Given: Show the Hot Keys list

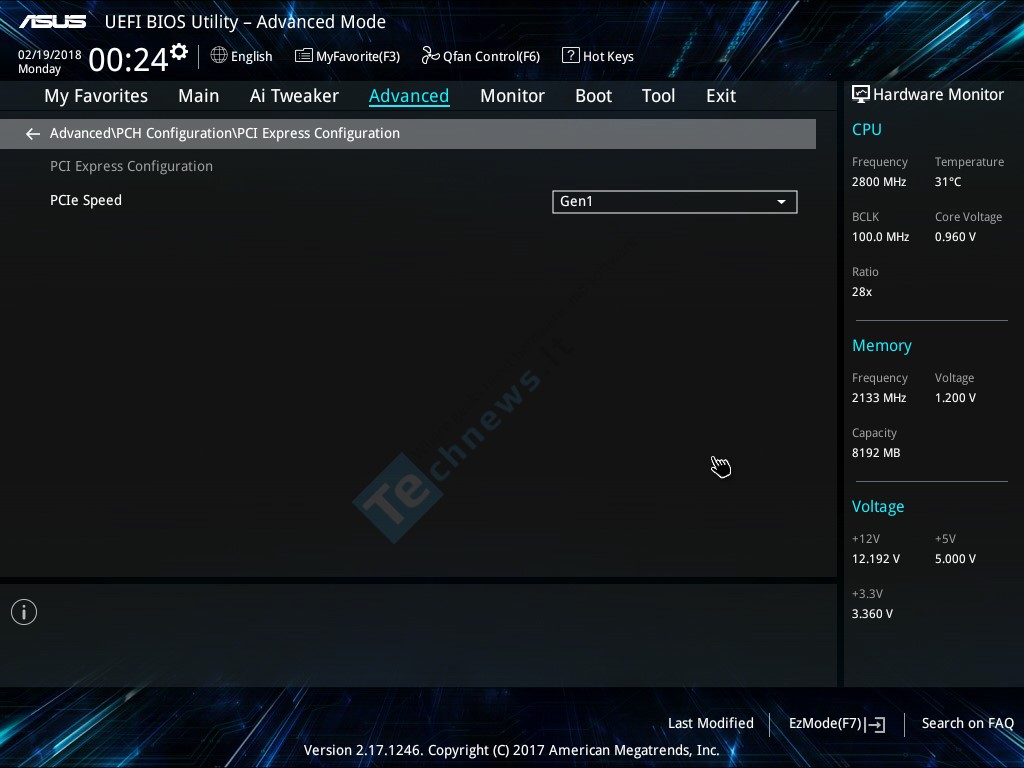Looking at the screenshot, I should point(598,56).
